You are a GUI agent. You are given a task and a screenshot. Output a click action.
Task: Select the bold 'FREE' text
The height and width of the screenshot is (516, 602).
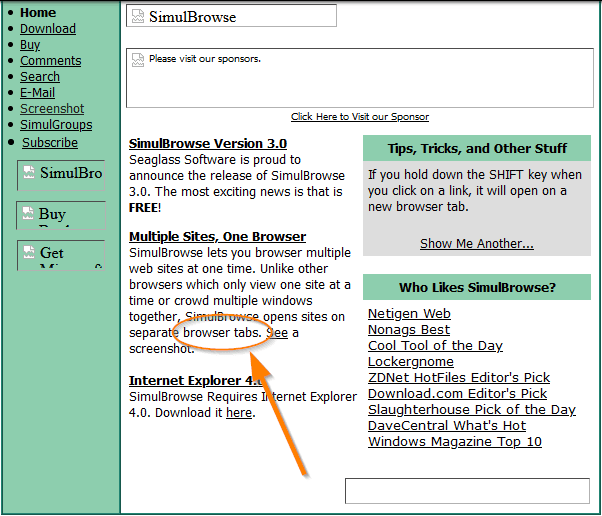click(x=144, y=208)
